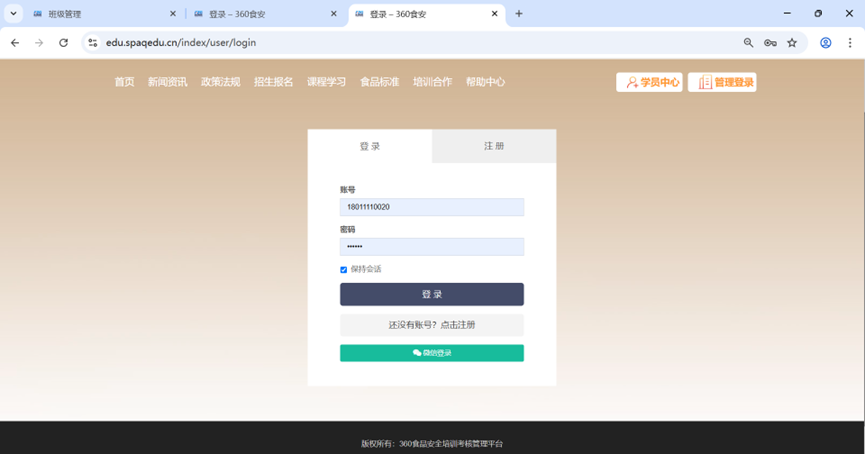865x454 pixels.
Task: Switch to the 班级管理 browser tab
Action: 100,14
